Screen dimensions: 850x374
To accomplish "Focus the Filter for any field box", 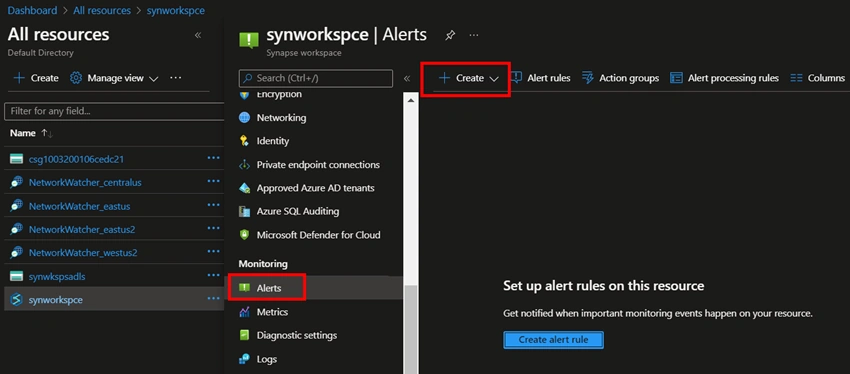I will click(114, 111).
